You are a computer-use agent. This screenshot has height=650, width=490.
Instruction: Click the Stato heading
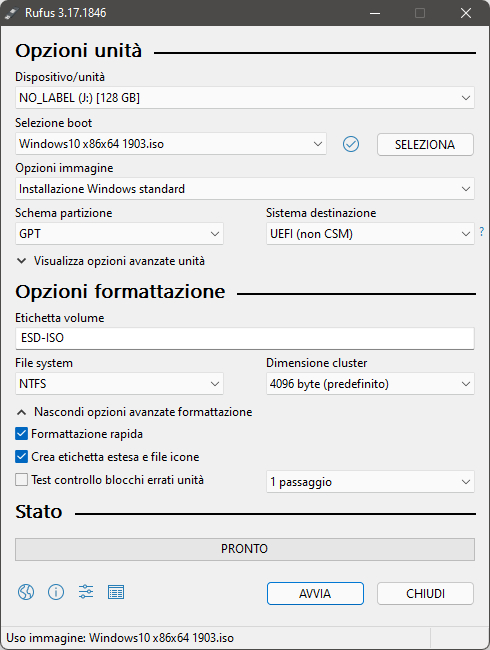click(39, 512)
